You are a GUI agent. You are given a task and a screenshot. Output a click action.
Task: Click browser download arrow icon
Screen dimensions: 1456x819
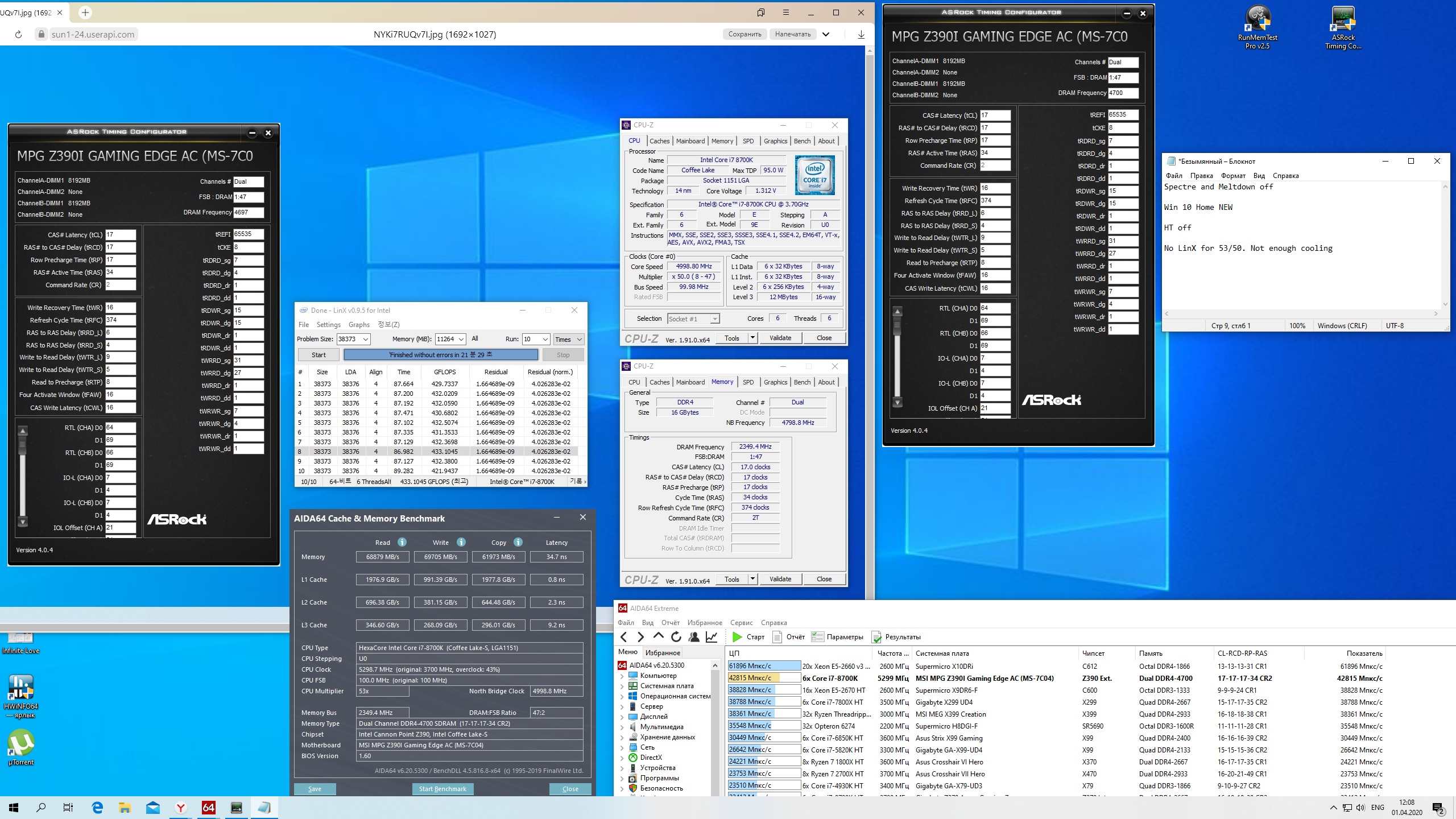coord(861,34)
